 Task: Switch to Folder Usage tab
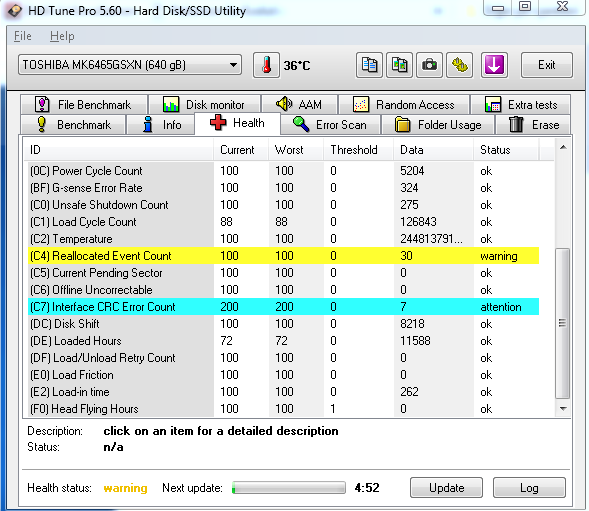(438, 125)
